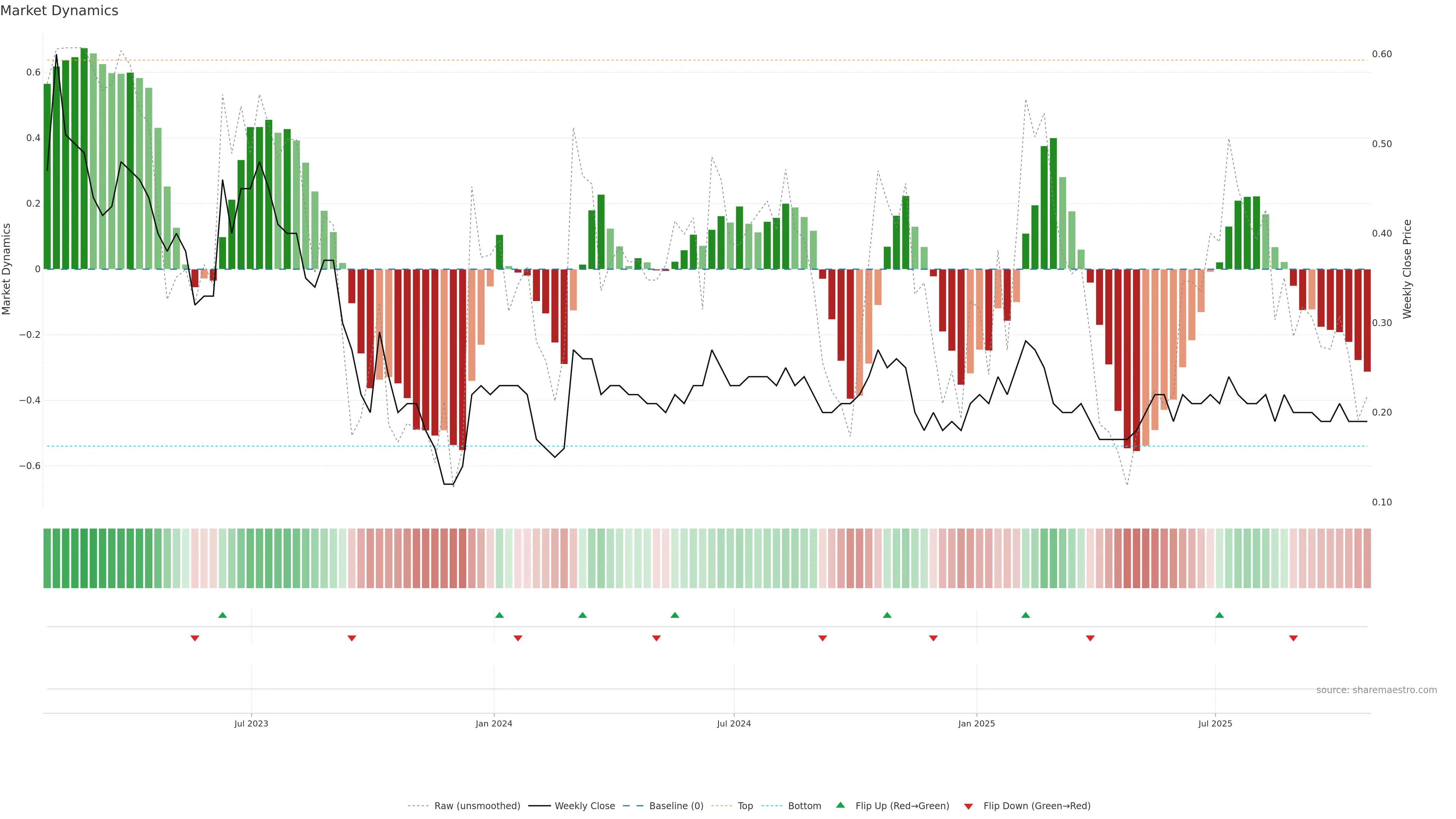The width and height of the screenshot is (1456, 819).
Task: Toggle the Weekly Close legend entry
Action: click(x=584, y=806)
